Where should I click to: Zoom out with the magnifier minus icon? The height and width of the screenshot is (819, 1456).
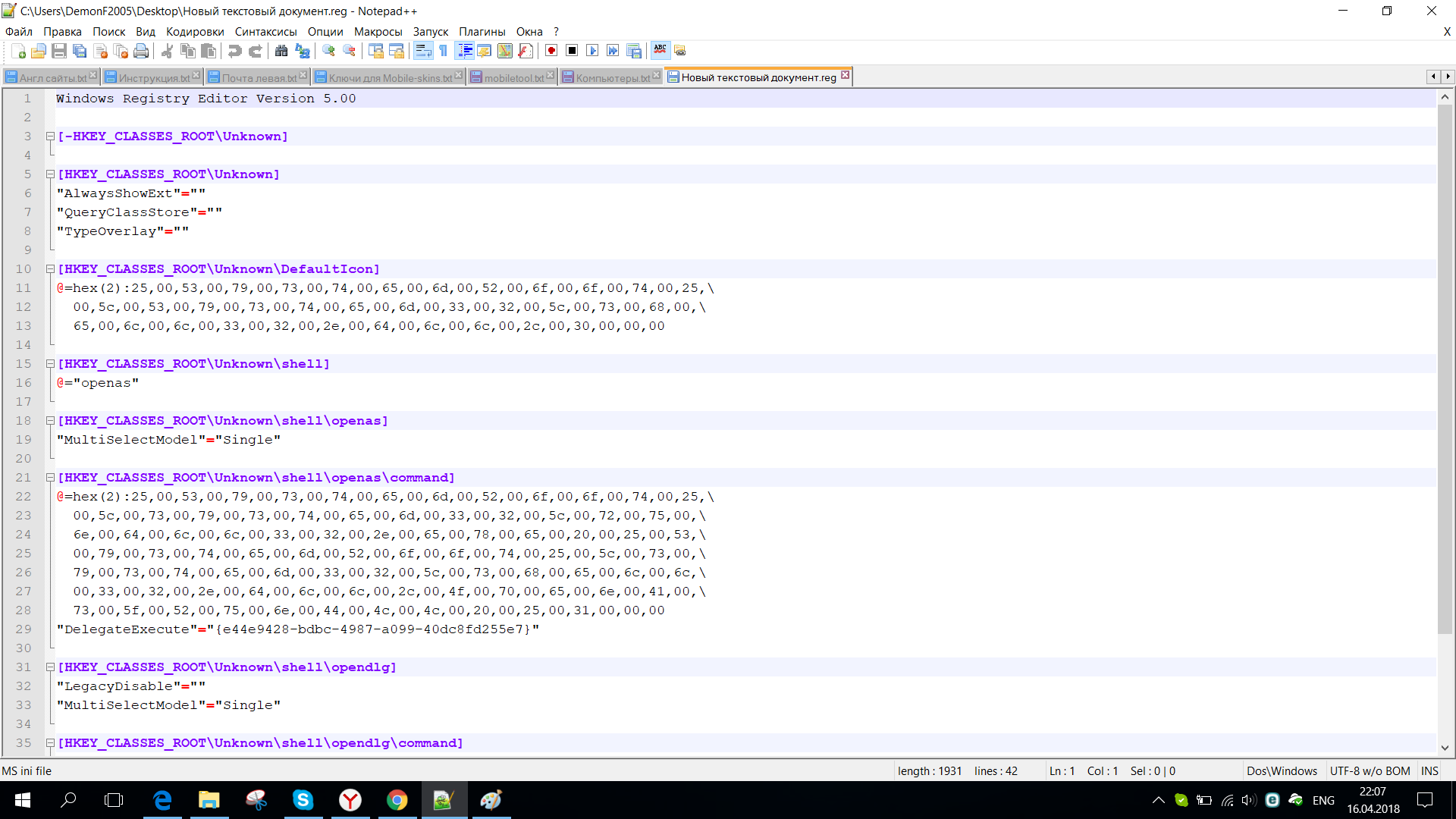pyautogui.click(x=349, y=51)
